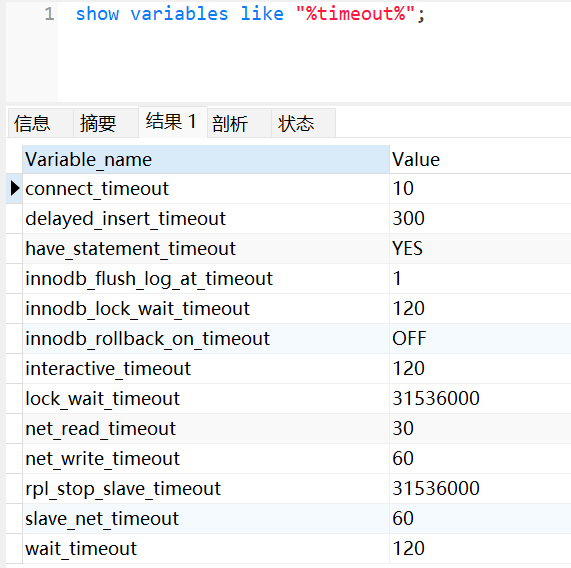This screenshot has width=571, height=568.
Task: Select the net_read_timeout cell
Action: (206, 429)
